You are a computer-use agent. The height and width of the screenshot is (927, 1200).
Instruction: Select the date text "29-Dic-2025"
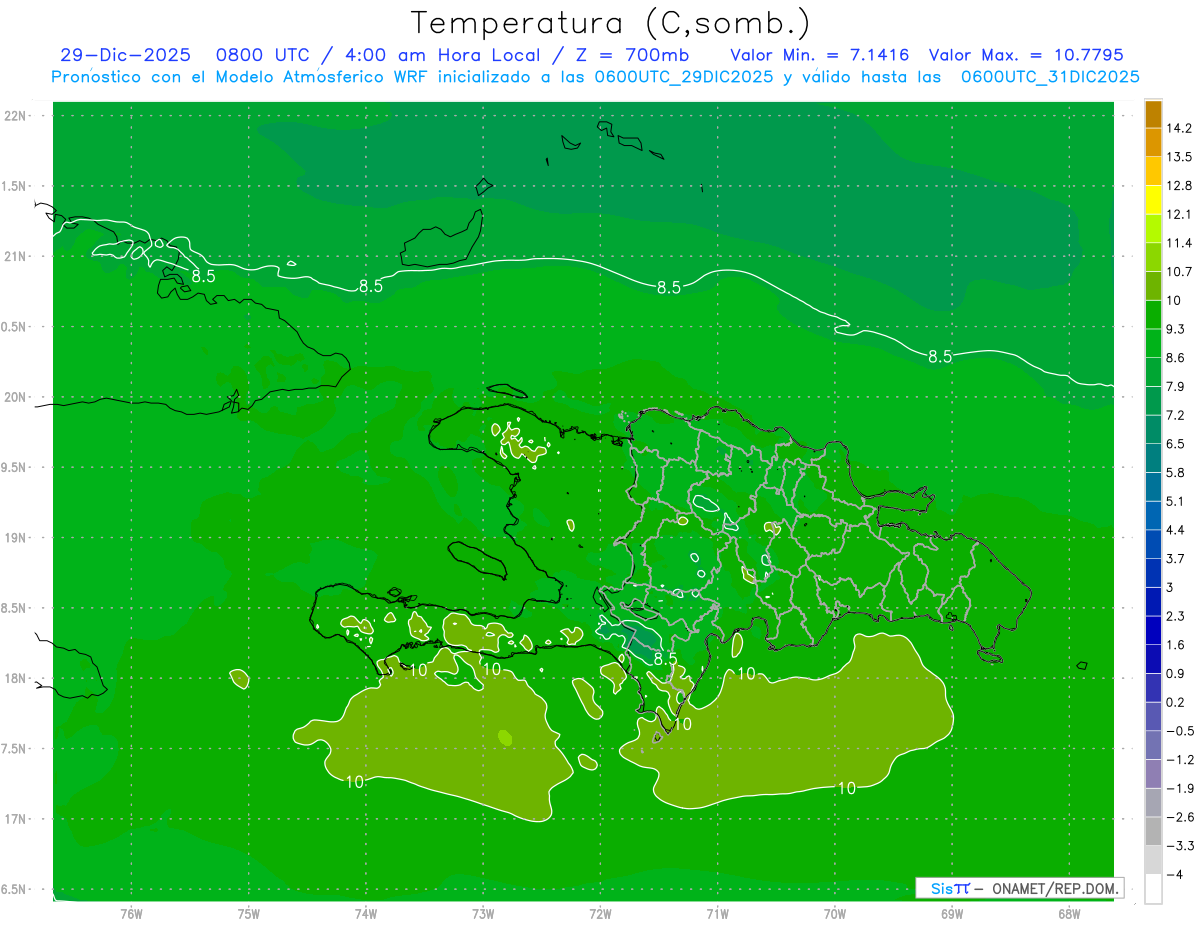point(125,55)
